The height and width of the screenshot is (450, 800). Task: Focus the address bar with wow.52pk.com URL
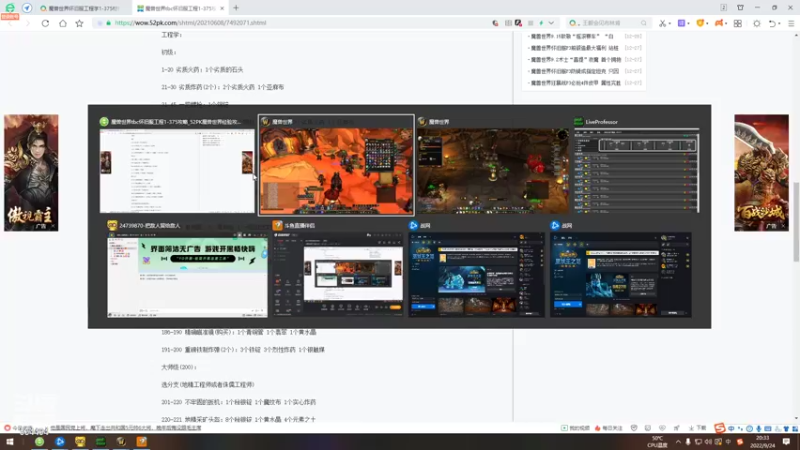291,23
